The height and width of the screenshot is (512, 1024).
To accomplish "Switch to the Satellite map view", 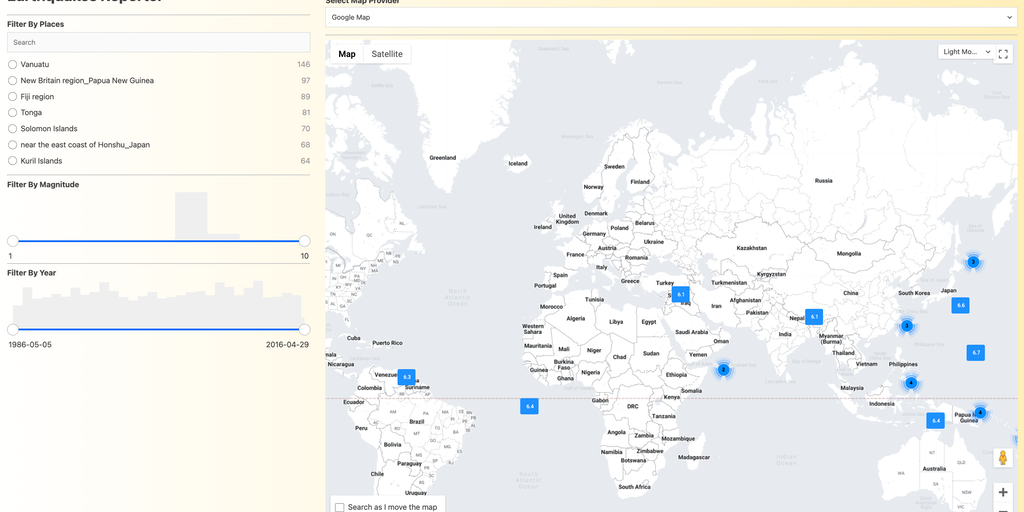I will coord(387,54).
